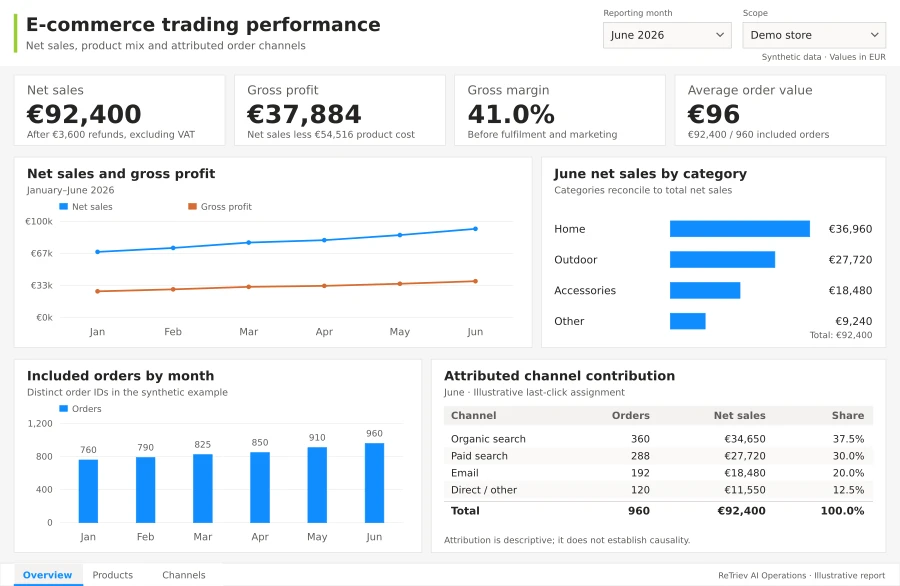Viewport: 900px width, 586px height.
Task: Open the Reporting month dropdown showing June 2026
Action: point(667,35)
